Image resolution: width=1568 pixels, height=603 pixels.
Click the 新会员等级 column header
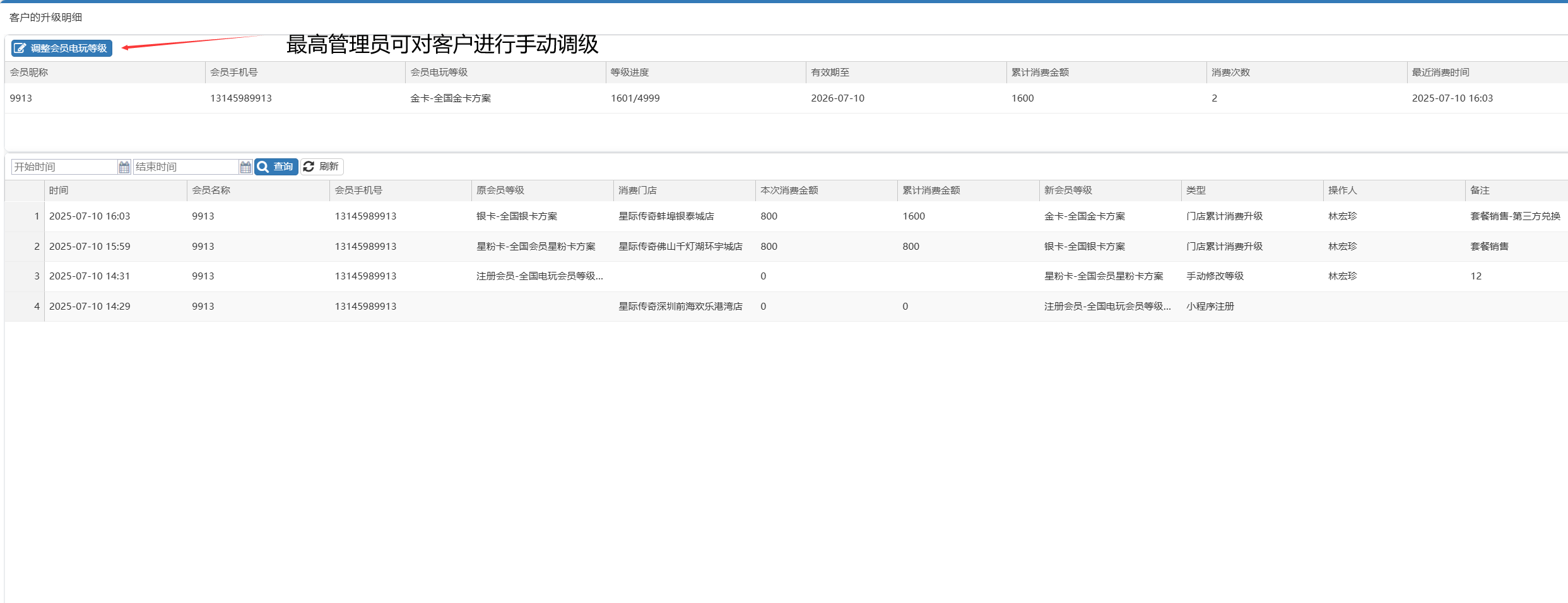tap(1068, 190)
